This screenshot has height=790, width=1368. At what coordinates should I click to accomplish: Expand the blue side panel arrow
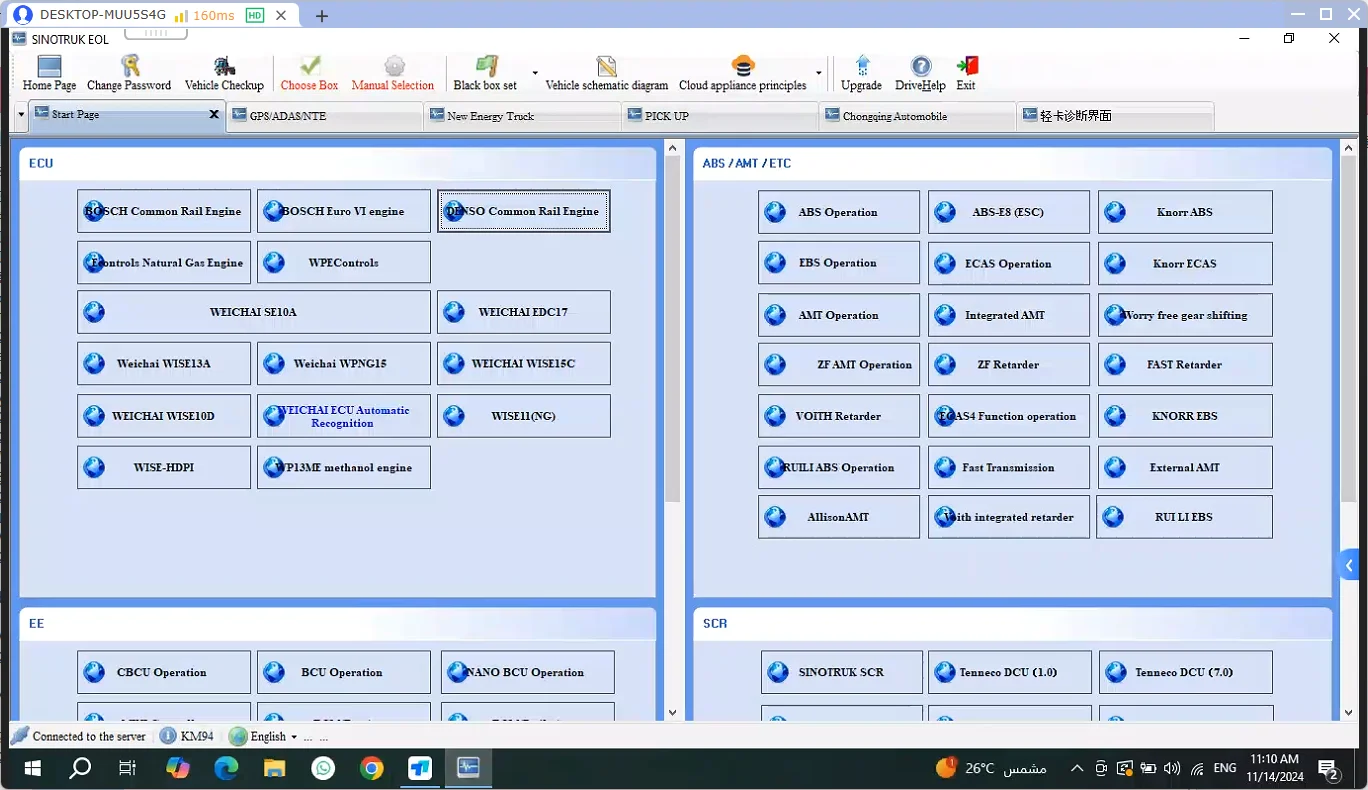pos(1349,565)
